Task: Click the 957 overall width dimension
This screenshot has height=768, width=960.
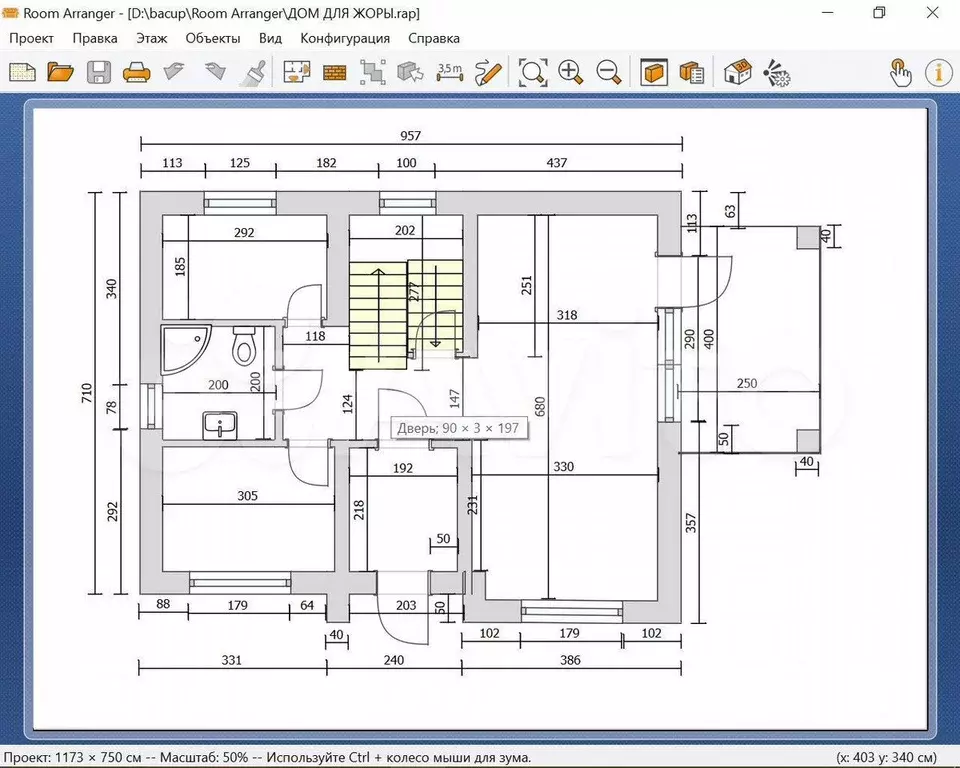Action: tap(410, 135)
